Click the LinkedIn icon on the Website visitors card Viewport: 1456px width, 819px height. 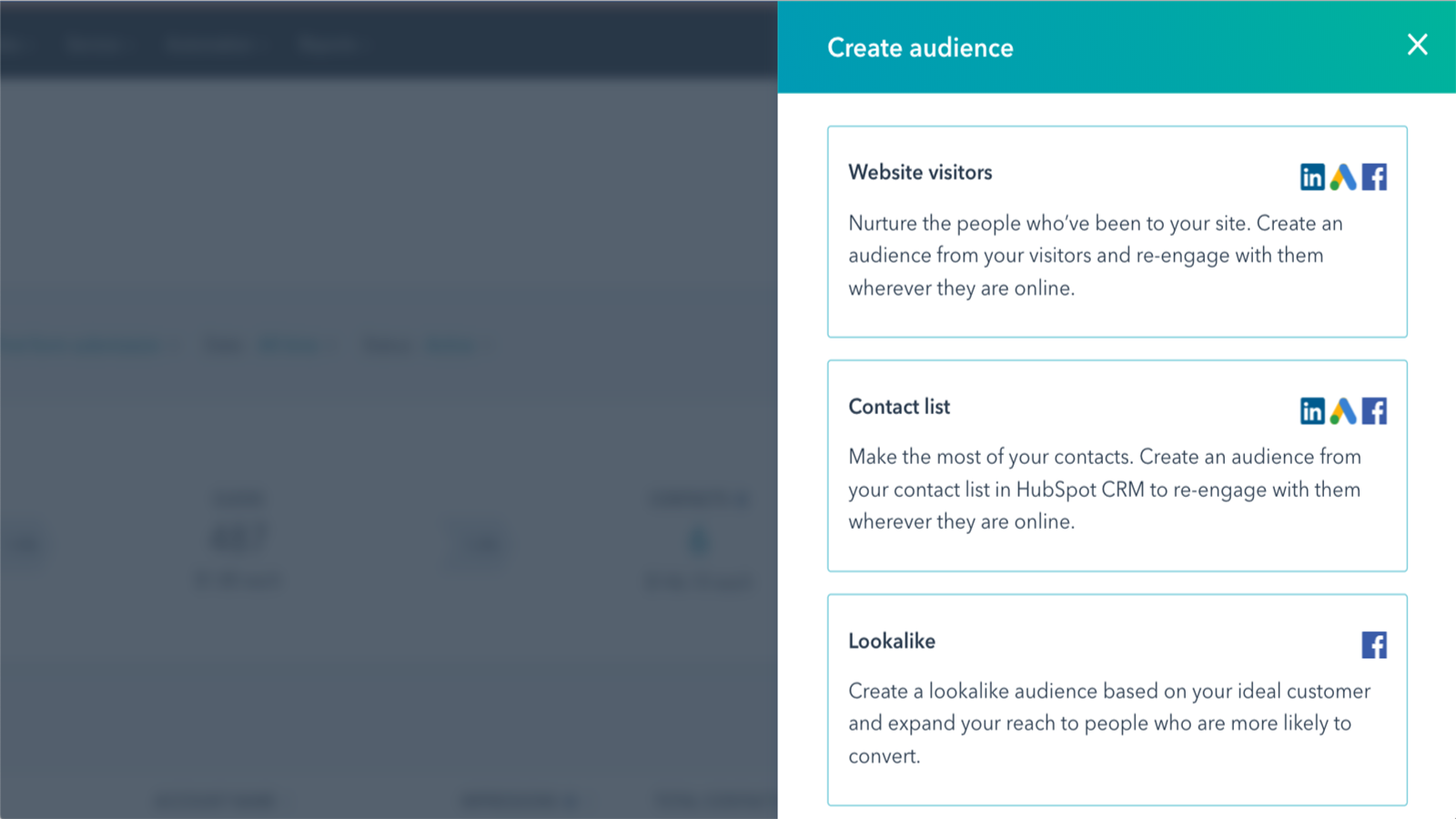(x=1313, y=177)
